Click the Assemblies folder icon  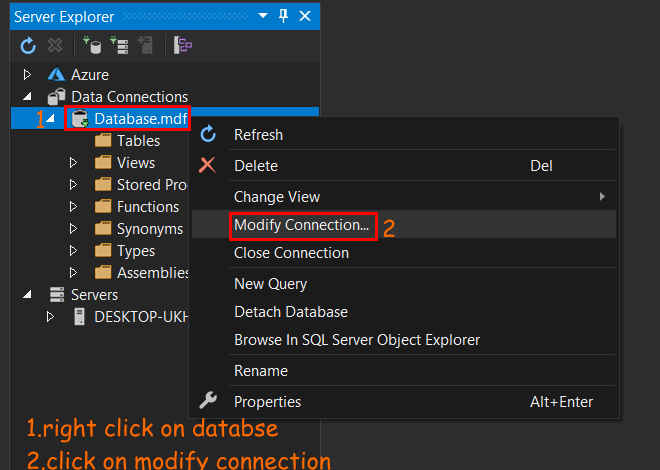click(103, 272)
